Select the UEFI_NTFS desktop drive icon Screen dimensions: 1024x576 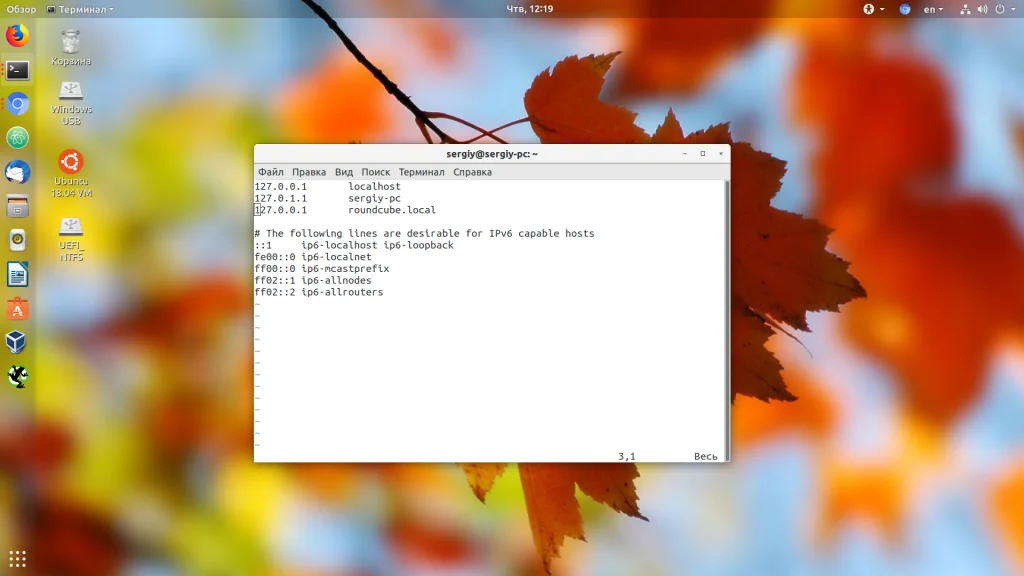(x=71, y=239)
